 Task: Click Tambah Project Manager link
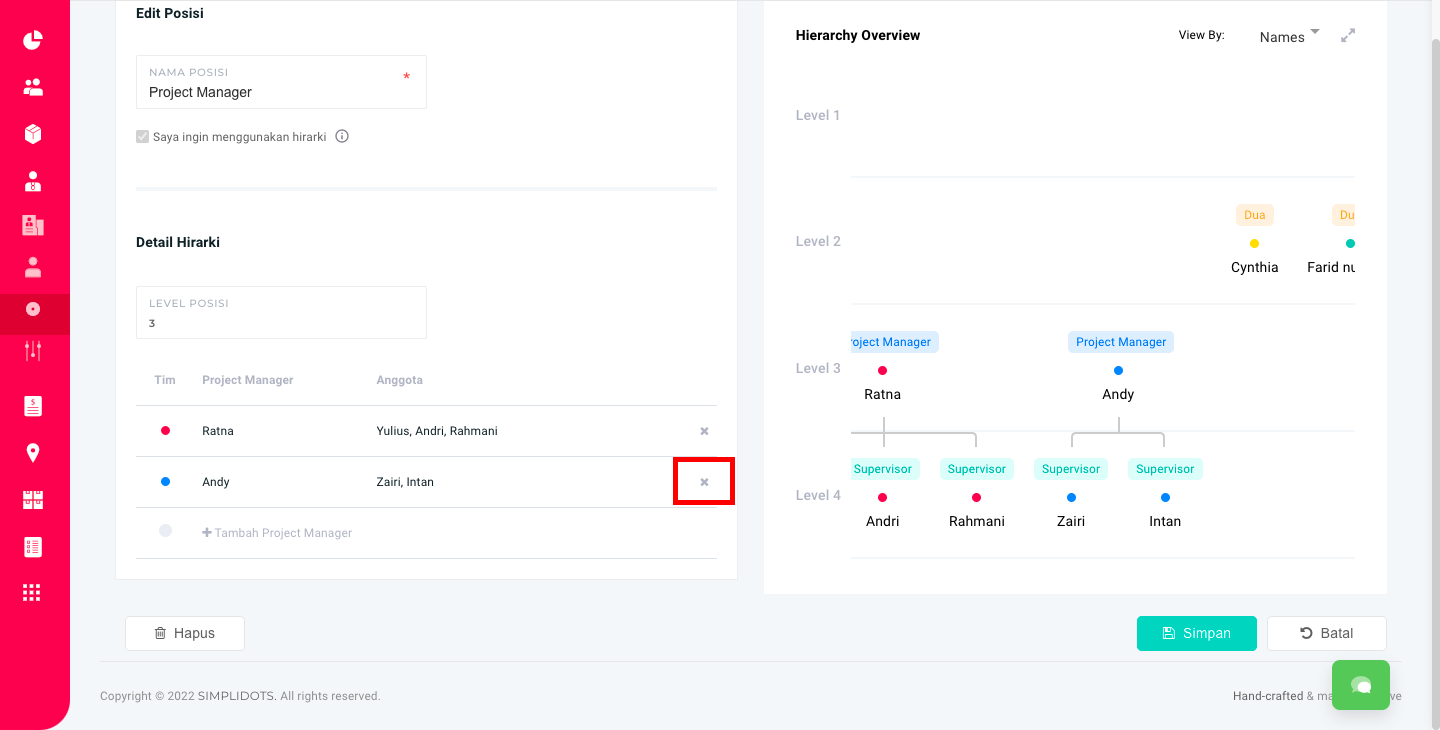click(277, 533)
